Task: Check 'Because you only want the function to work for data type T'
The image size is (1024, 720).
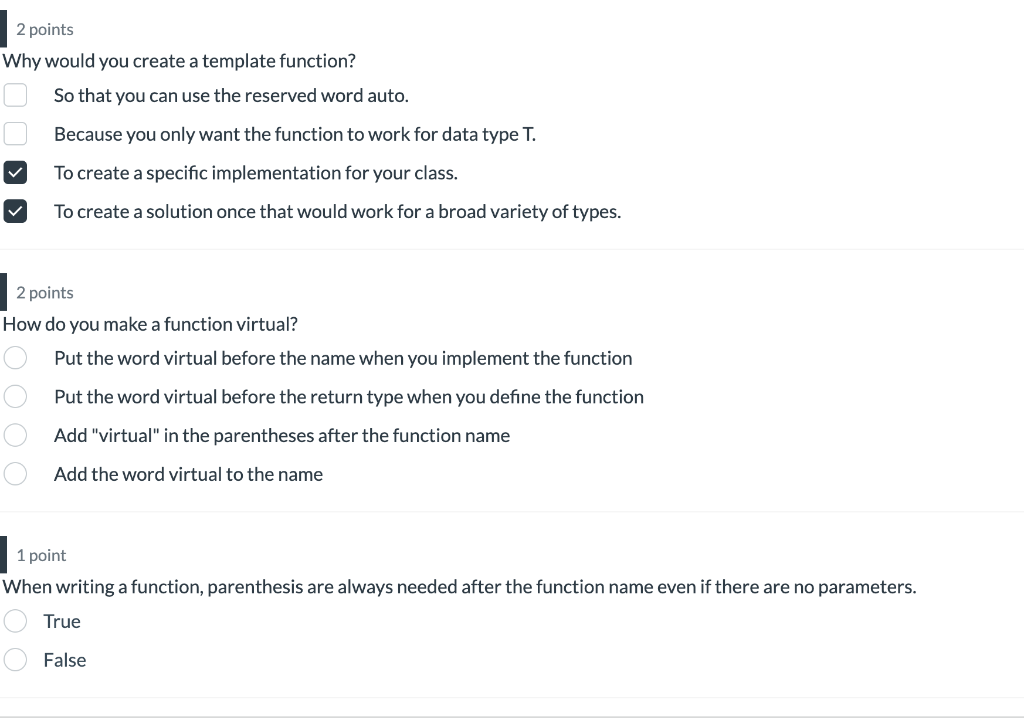Action: [15, 133]
